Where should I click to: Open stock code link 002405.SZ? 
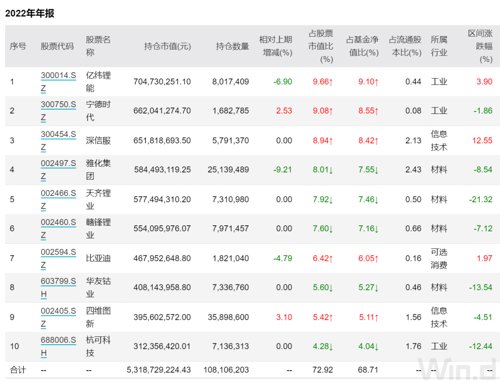pyautogui.click(x=58, y=317)
